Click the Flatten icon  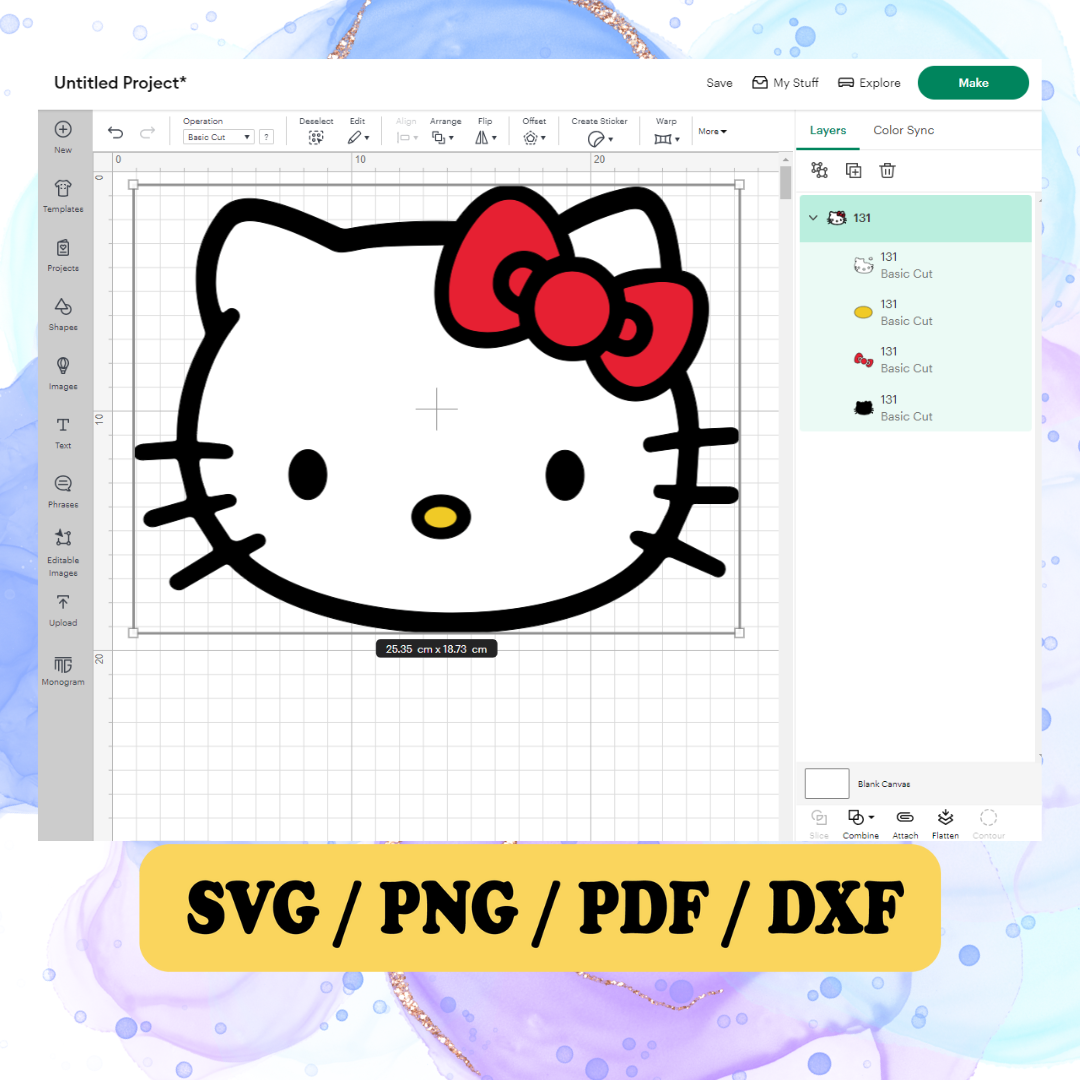point(945,818)
